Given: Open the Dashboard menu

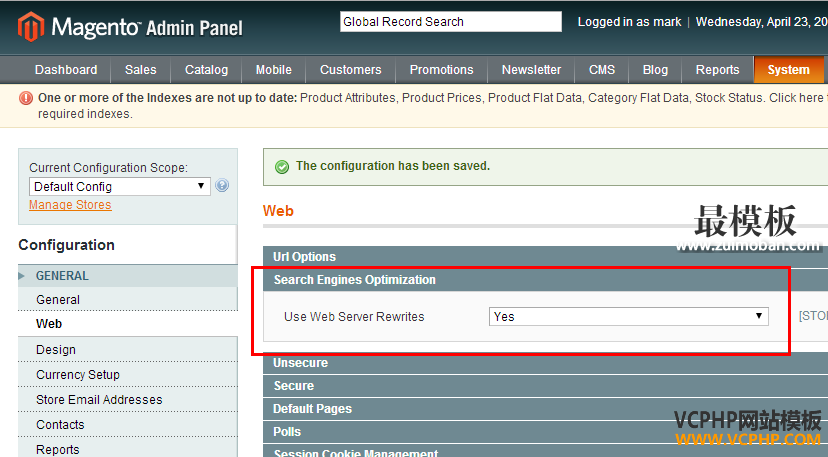Looking at the screenshot, I should pyautogui.click(x=66, y=70).
